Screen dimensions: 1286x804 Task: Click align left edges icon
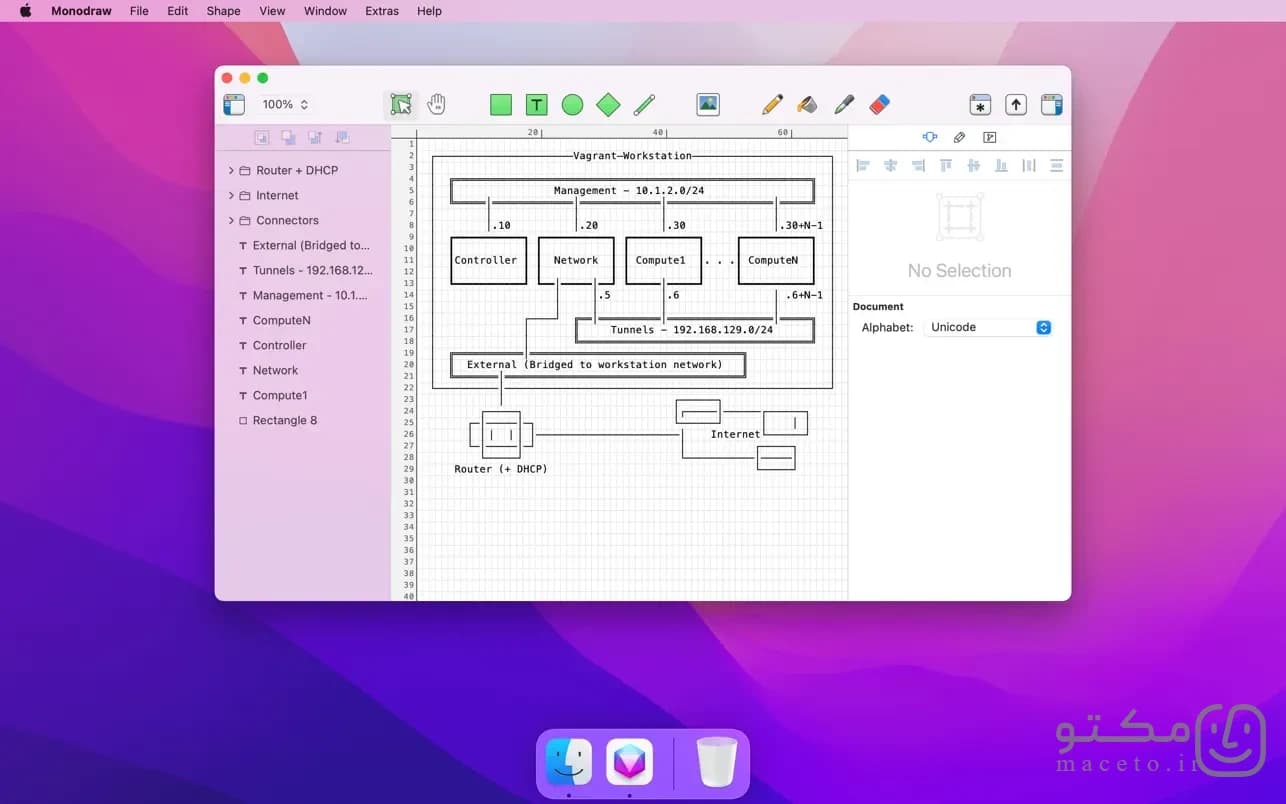tap(863, 166)
